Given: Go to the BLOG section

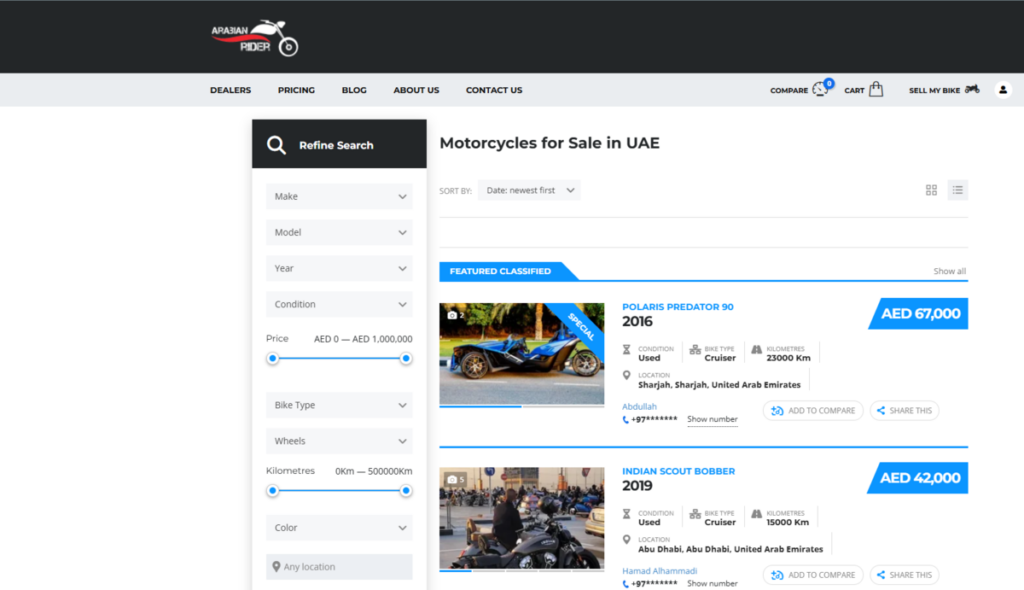Looking at the screenshot, I should pyautogui.click(x=353, y=90).
